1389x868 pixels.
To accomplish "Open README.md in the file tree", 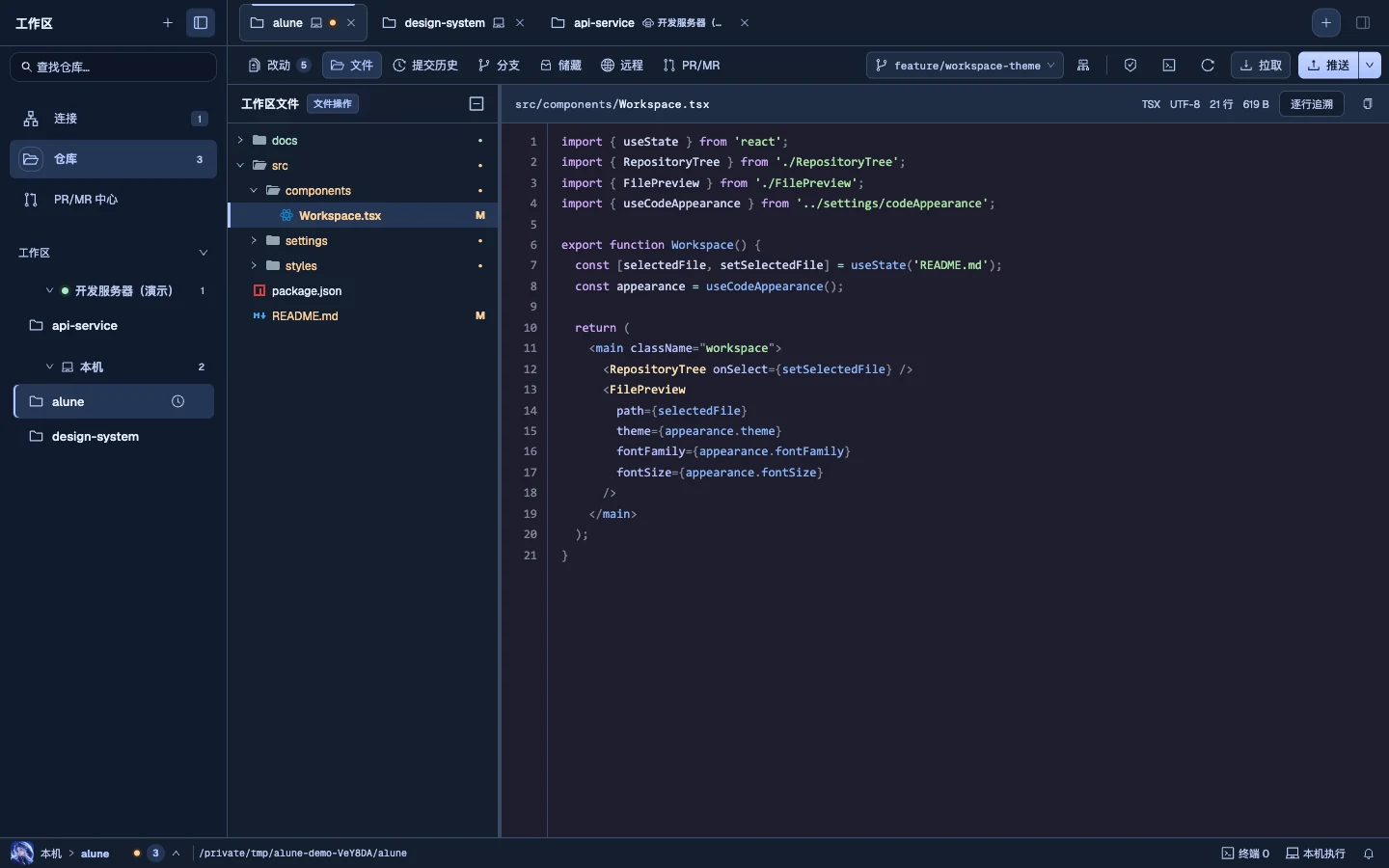I will pos(364,316).
